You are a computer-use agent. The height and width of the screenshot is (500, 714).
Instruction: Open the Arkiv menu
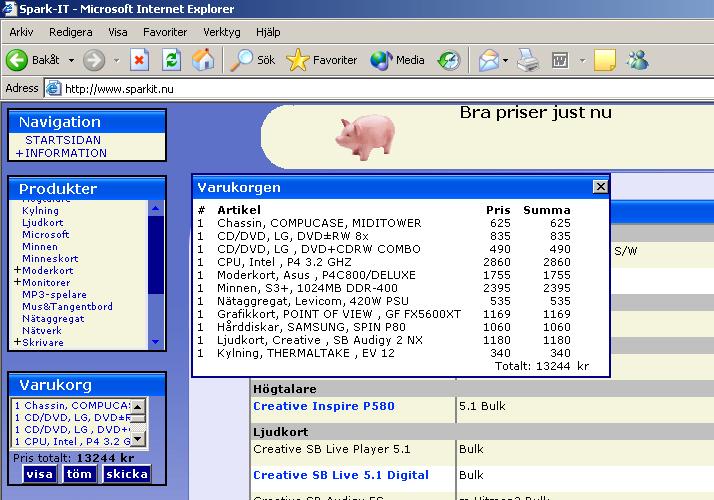pyautogui.click(x=21, y=32)
